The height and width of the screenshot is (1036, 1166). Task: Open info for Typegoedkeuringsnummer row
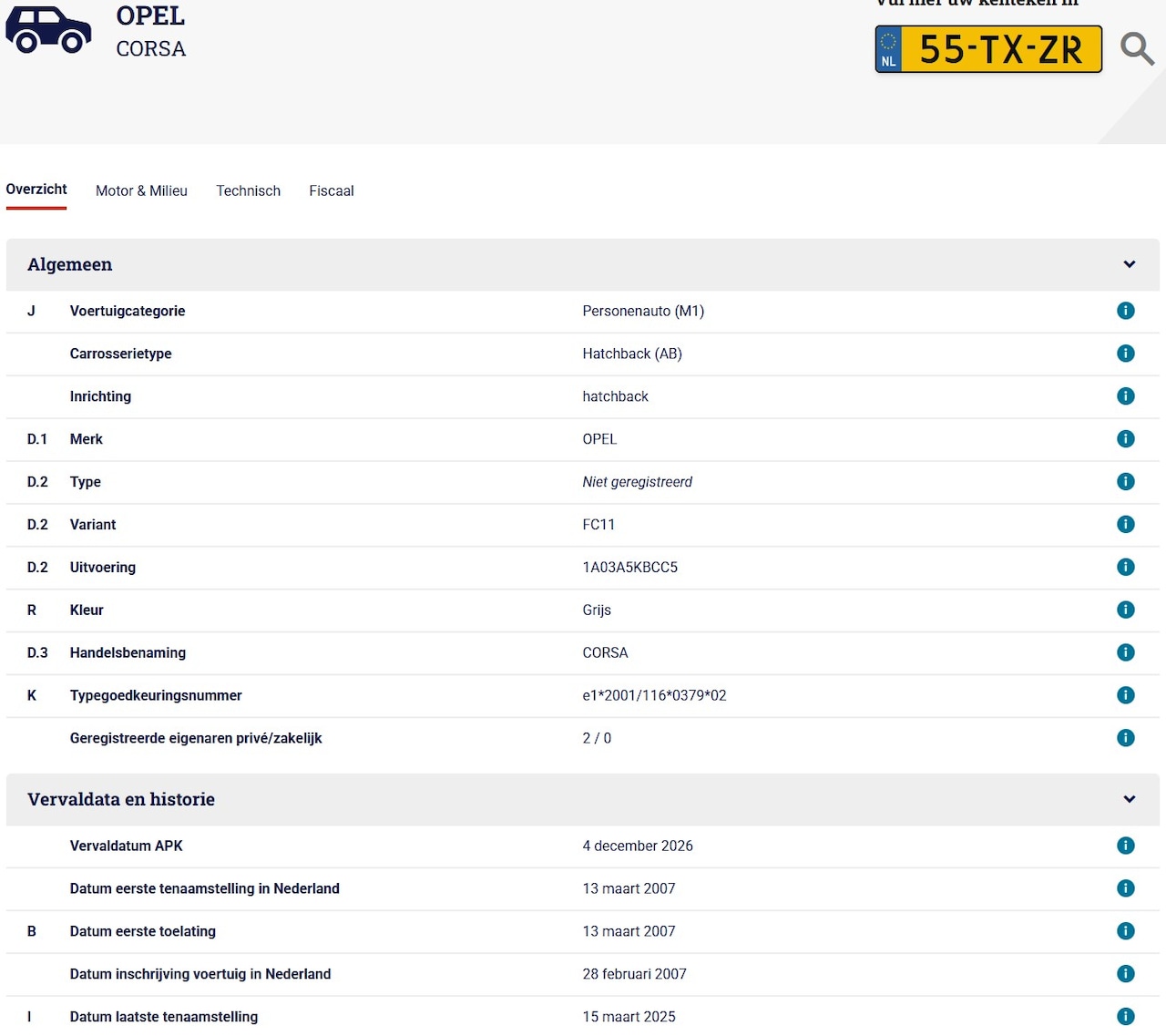click(1126, 695)
